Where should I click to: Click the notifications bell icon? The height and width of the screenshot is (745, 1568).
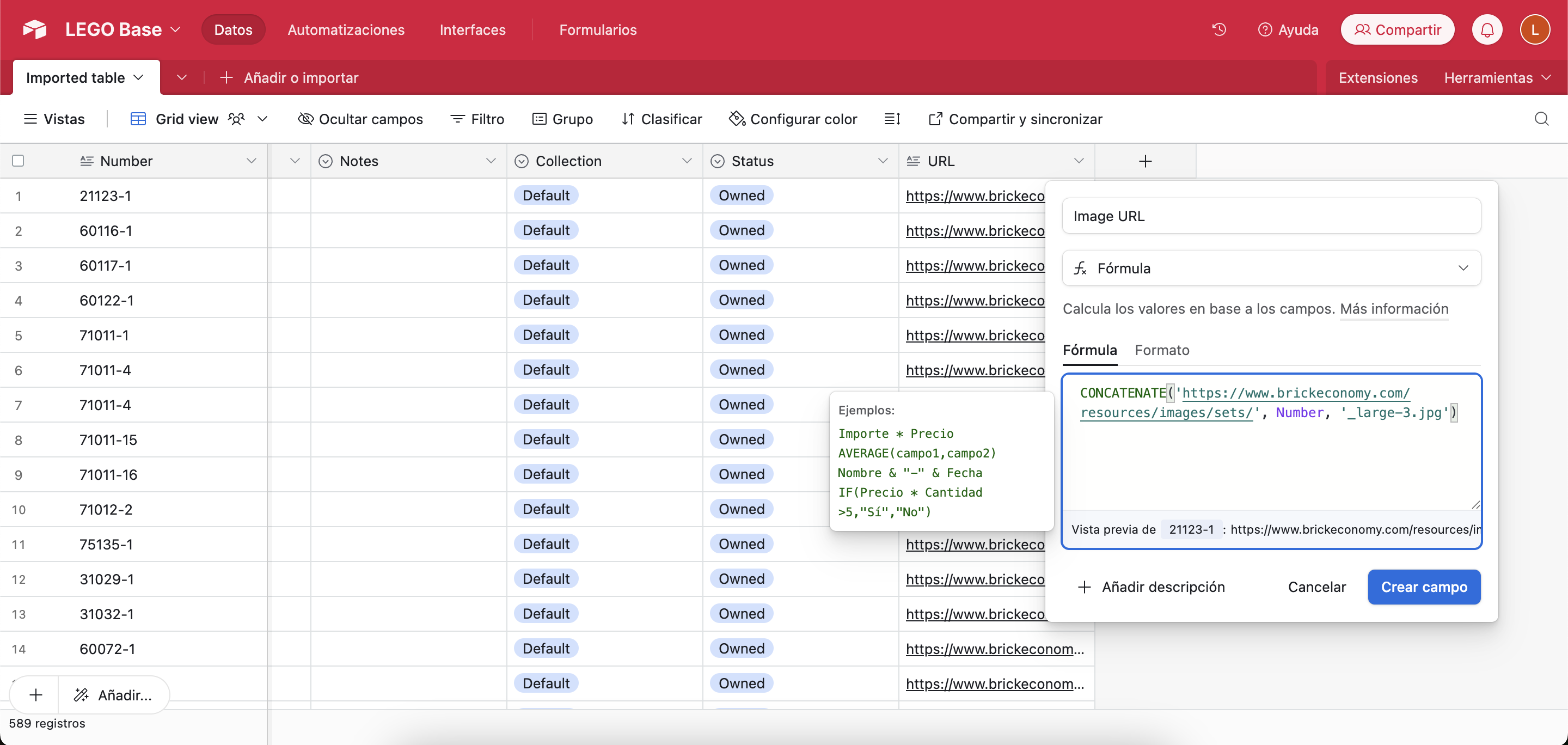[1487, 29]
